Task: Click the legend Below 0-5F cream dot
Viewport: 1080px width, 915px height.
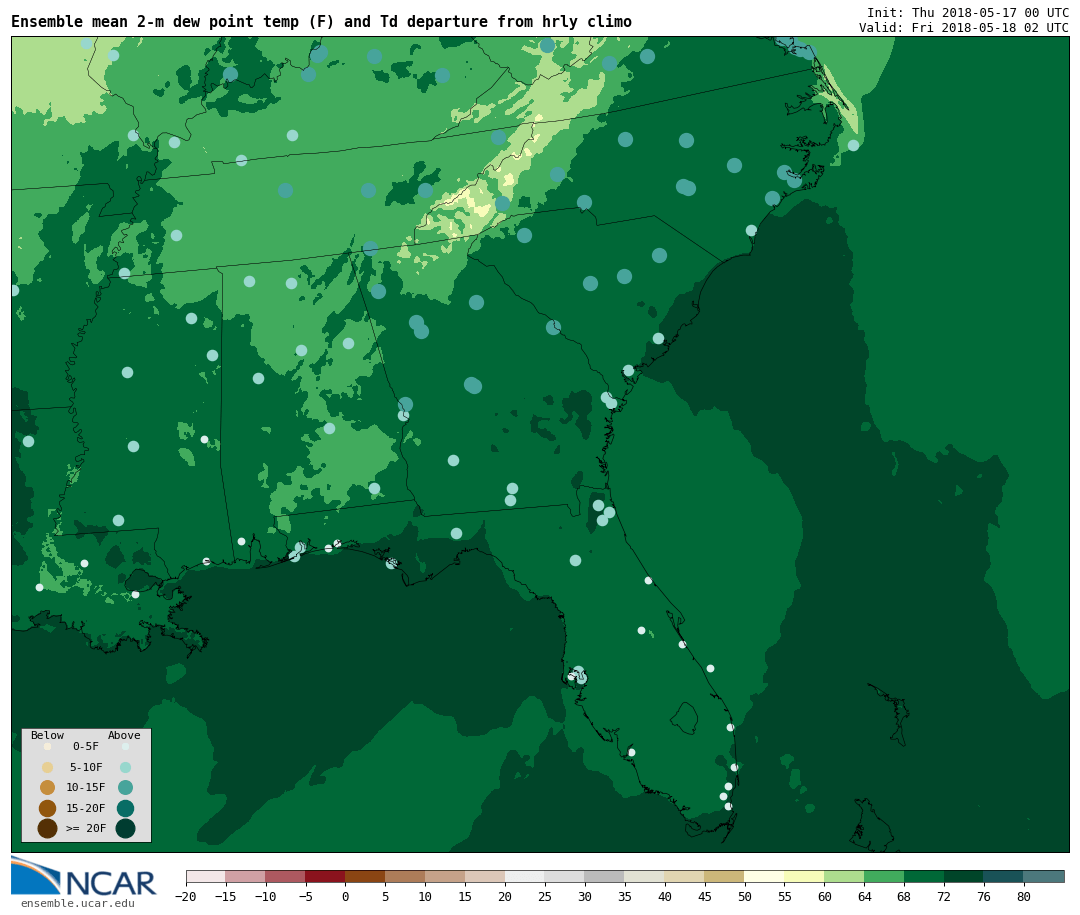Action: click(48, 746)
